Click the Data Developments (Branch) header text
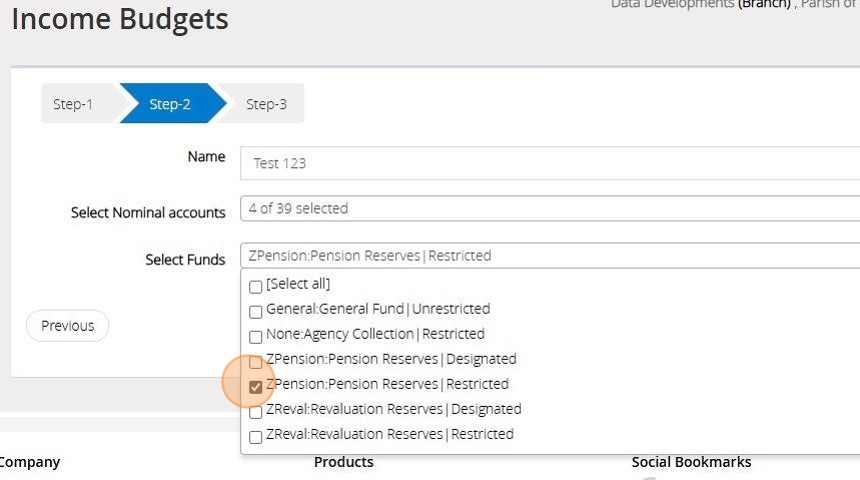The height and width of the screenshot is (480, 860). [700, 5]
